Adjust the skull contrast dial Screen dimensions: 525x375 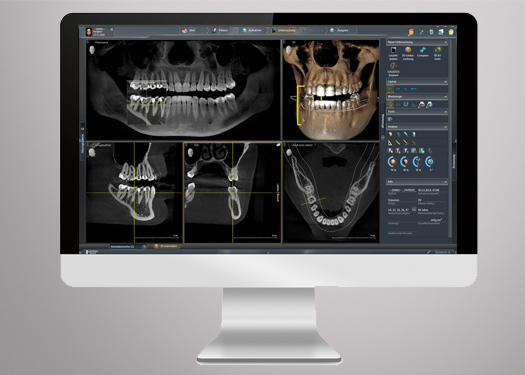click(x=405, y=162)
